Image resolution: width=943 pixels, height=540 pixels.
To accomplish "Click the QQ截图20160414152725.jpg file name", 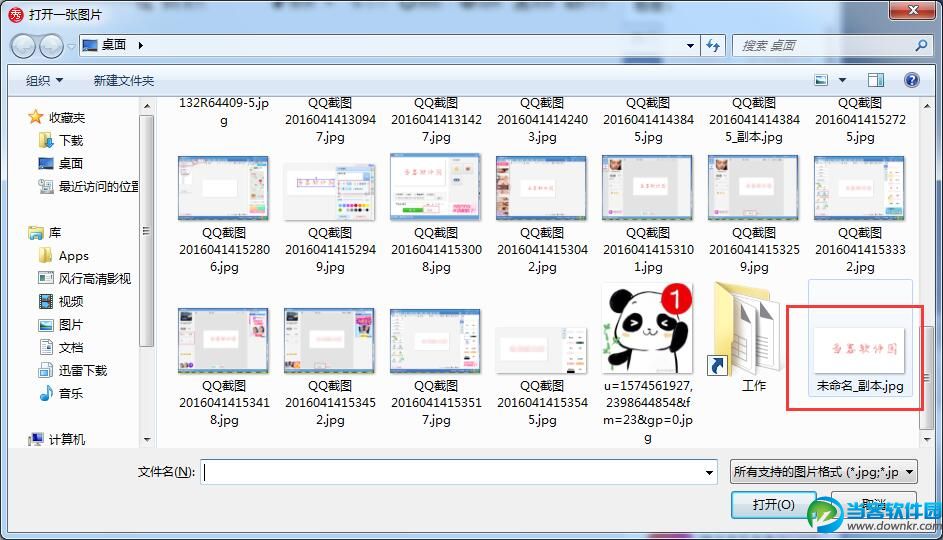I will [860, 120].
